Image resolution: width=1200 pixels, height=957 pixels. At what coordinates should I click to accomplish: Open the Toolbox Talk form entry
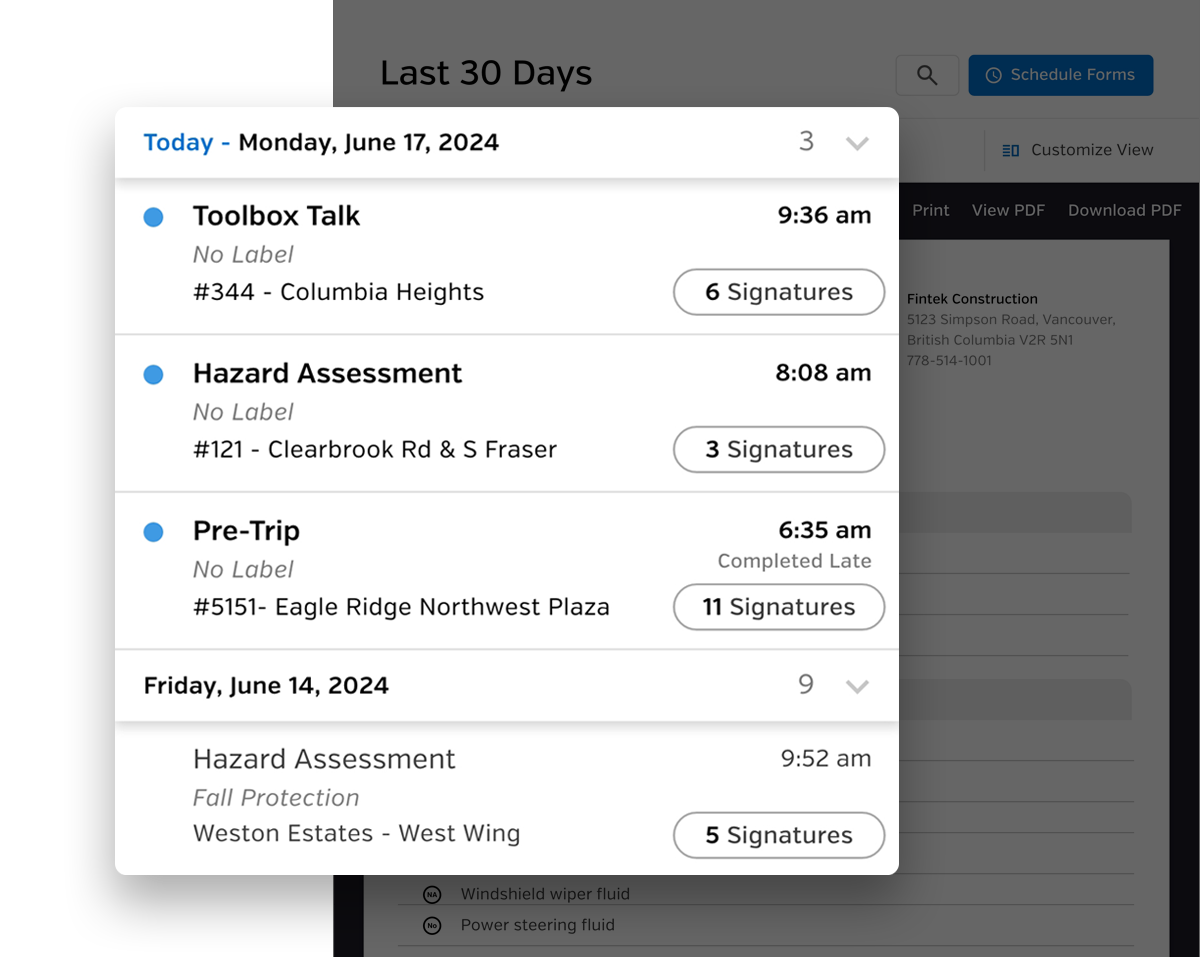pyautogui.click(x=276, y=216)
